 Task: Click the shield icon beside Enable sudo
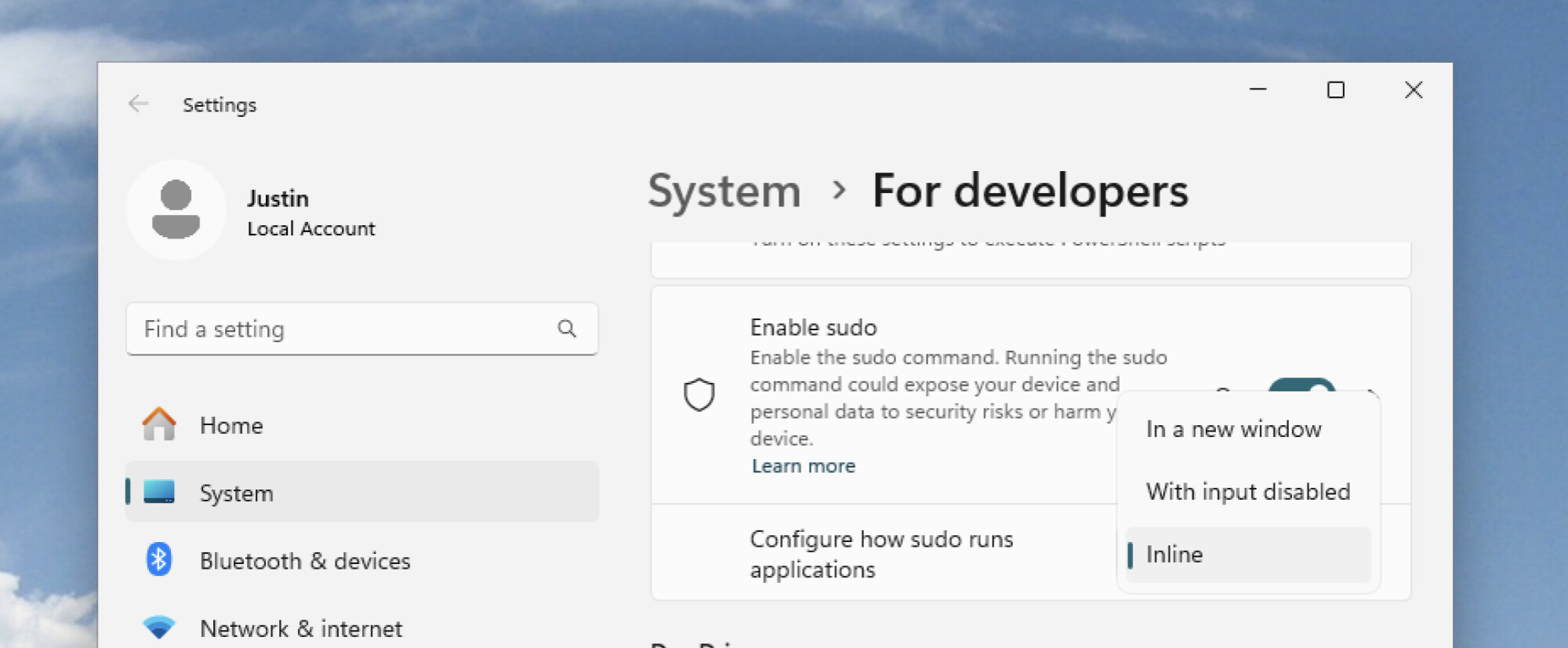(699, 395)
